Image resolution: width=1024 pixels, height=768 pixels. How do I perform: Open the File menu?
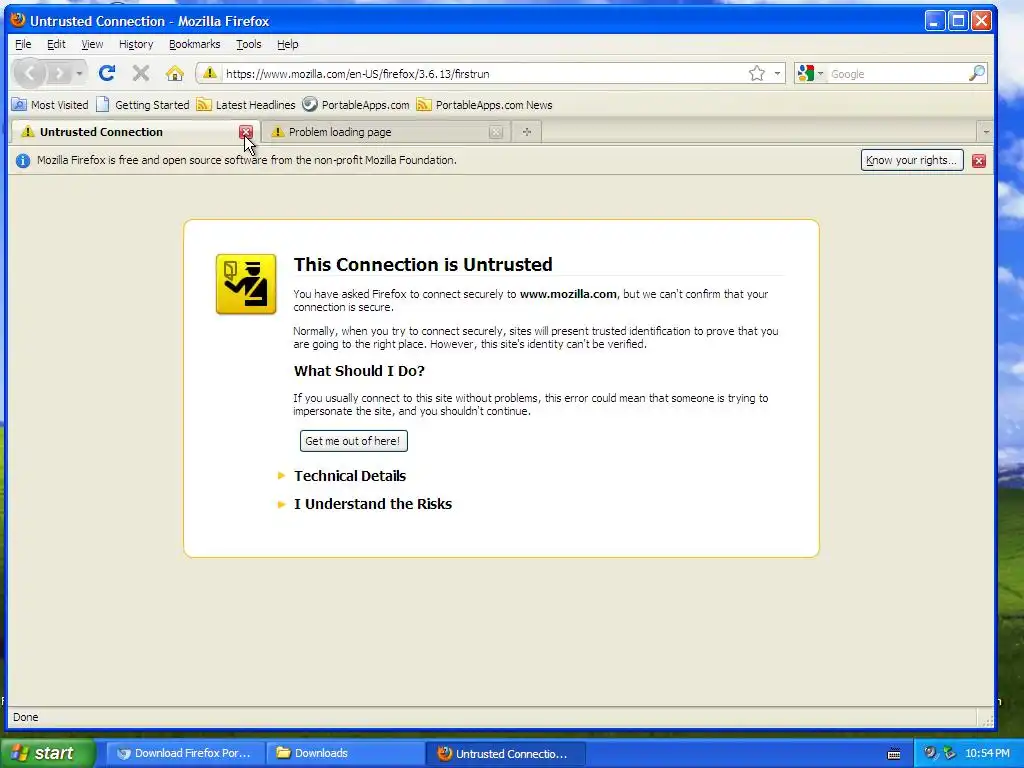[23, 44]
